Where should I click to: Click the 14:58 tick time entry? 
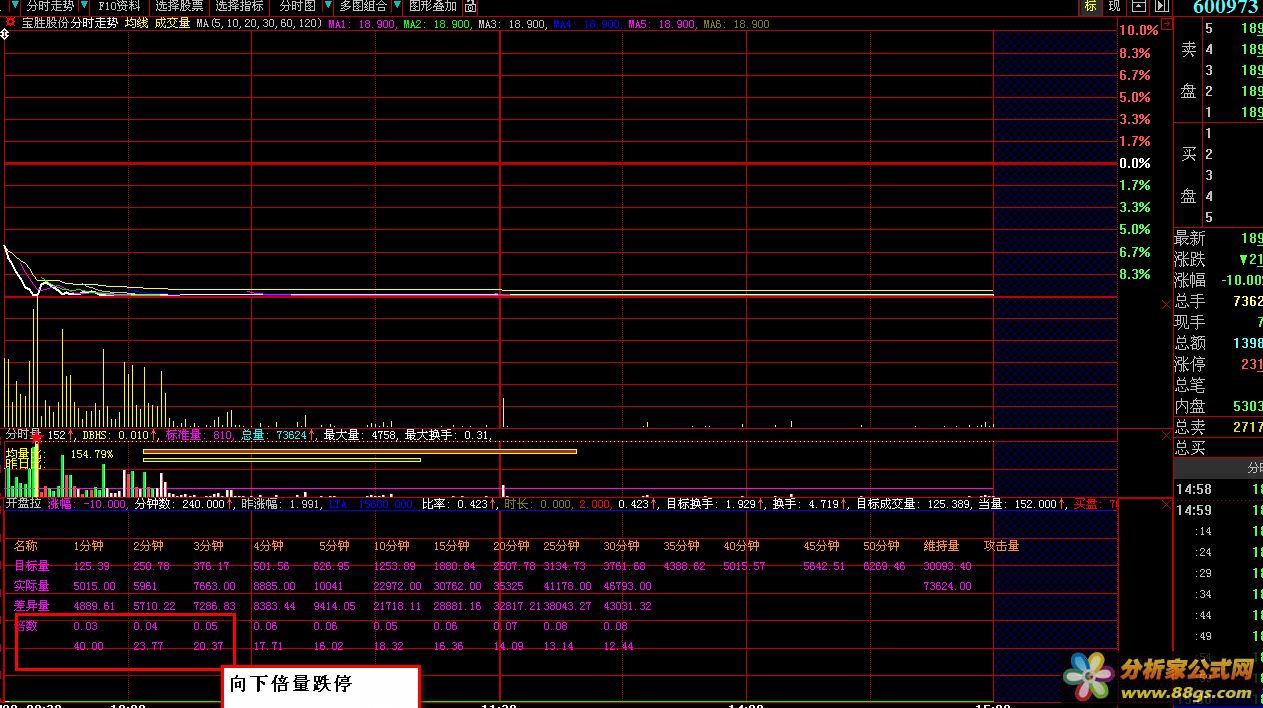1194,490
